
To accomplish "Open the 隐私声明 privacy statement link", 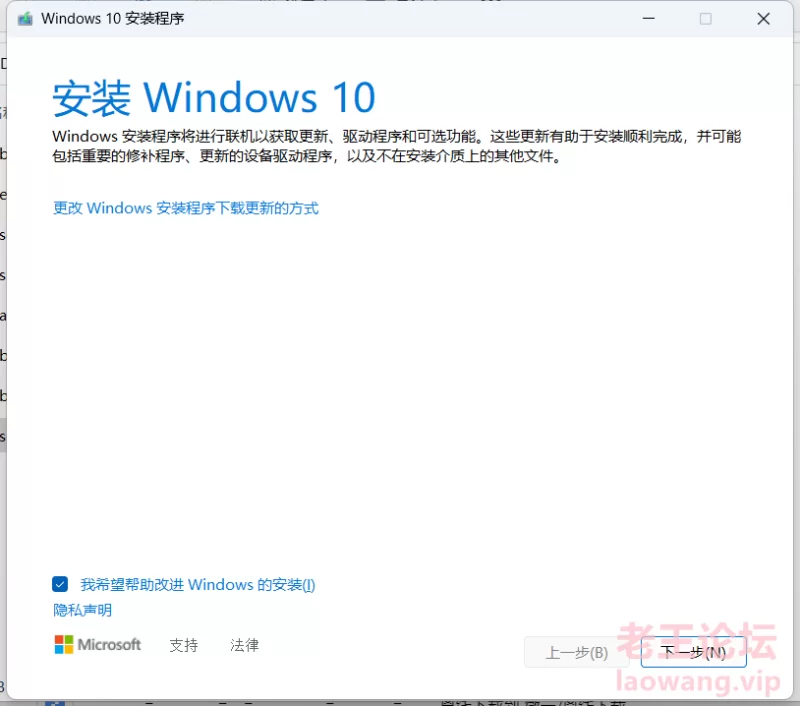I will [82, 610].
